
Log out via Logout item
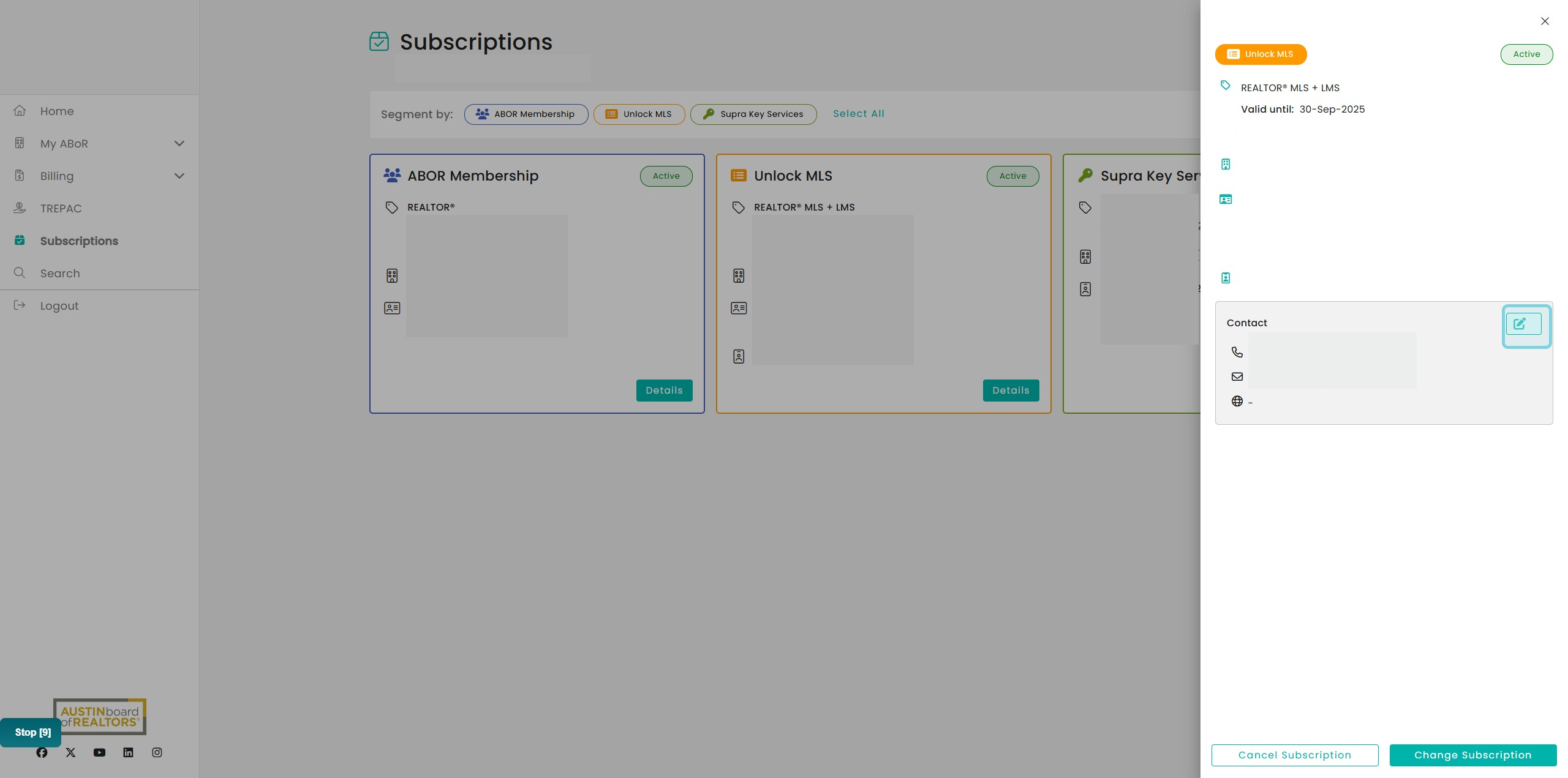99,306
